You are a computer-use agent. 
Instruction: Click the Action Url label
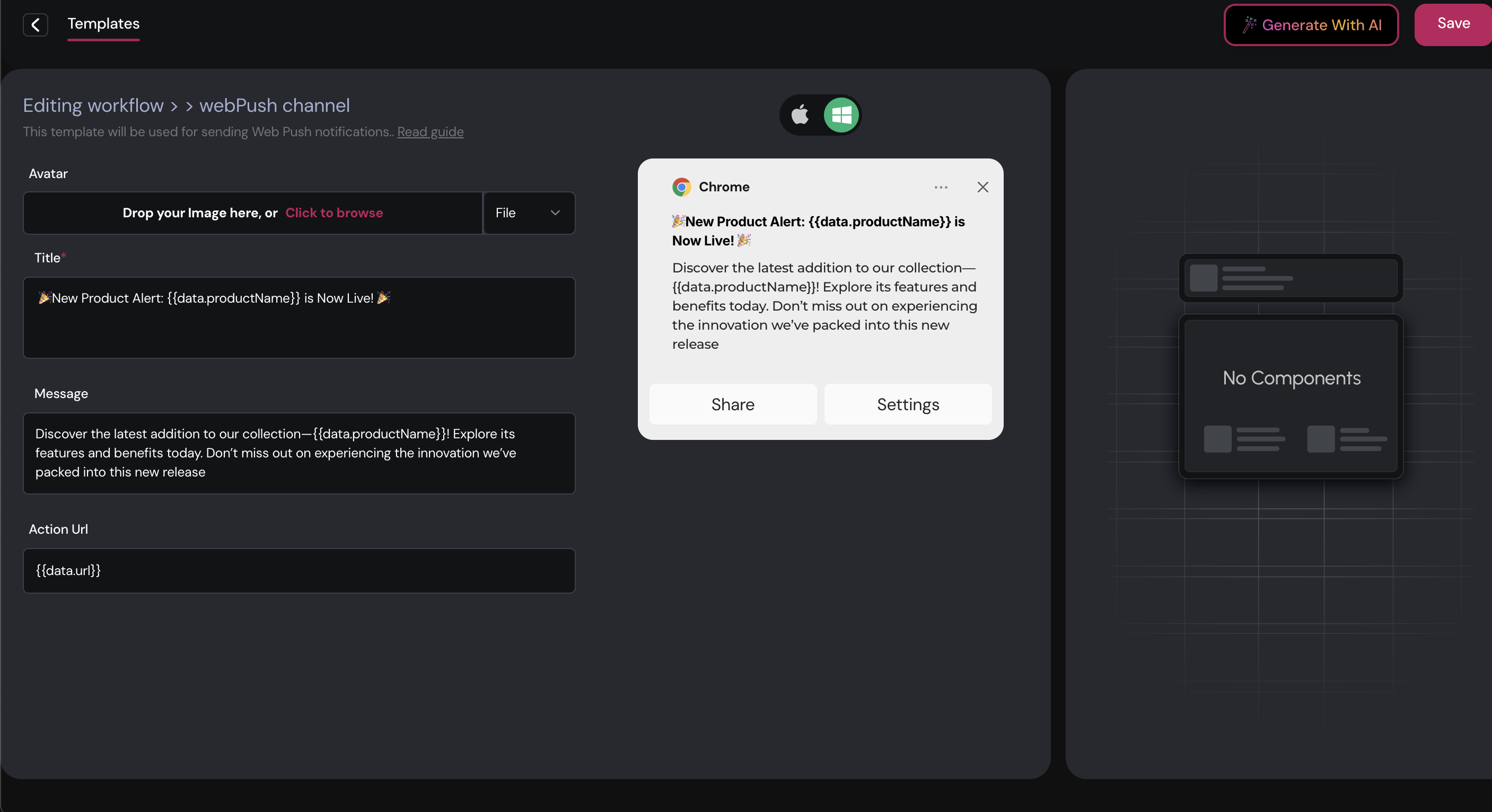pyautogui.click(x=58, y=529)
